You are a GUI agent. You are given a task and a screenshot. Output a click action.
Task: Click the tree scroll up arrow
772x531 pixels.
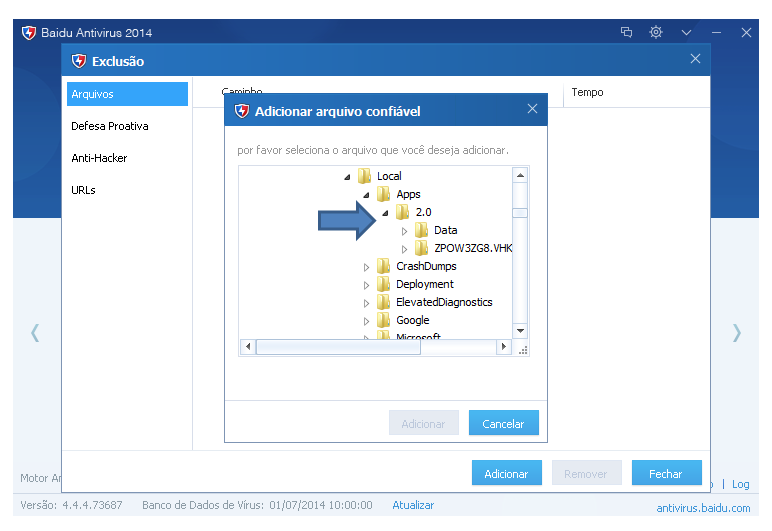pyautogui.click(x=520, y=175)
